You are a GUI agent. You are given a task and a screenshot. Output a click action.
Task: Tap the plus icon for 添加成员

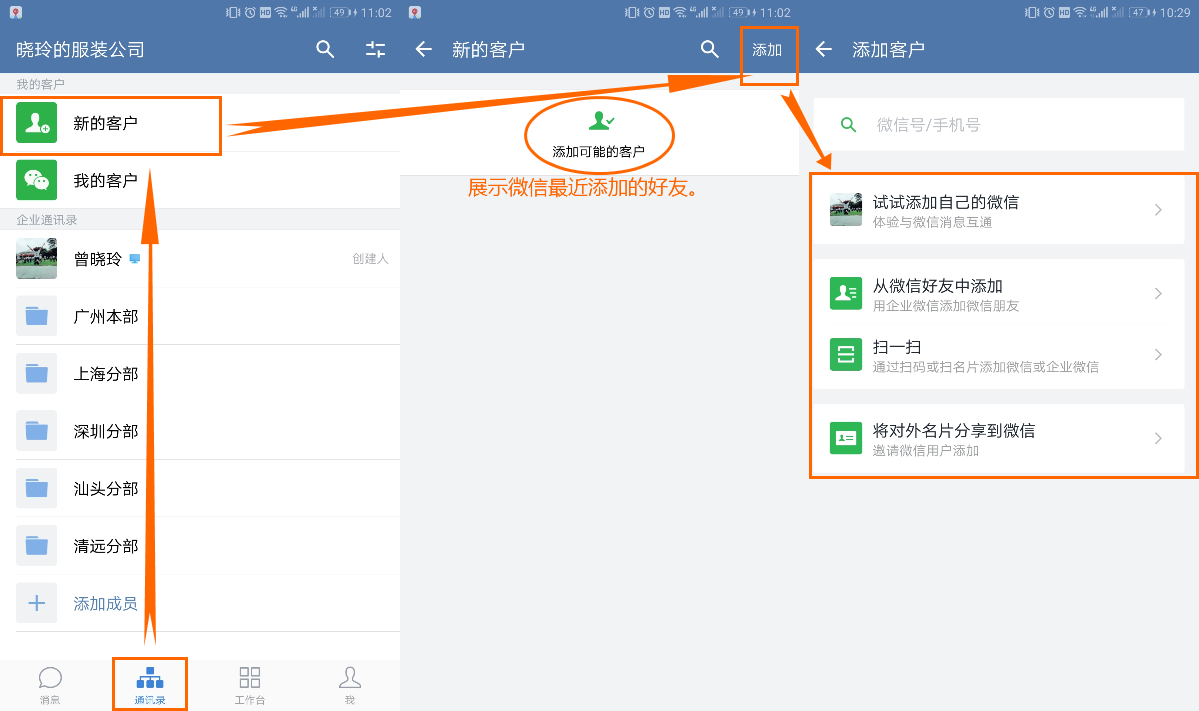(x=37, y=602)
